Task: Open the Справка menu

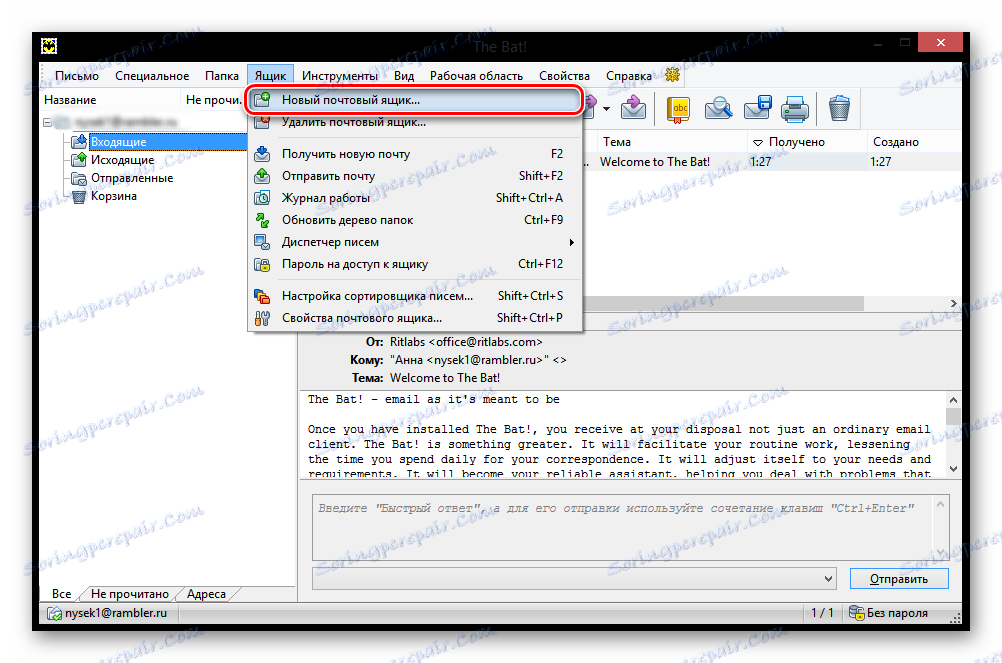Action: point(629,76)
